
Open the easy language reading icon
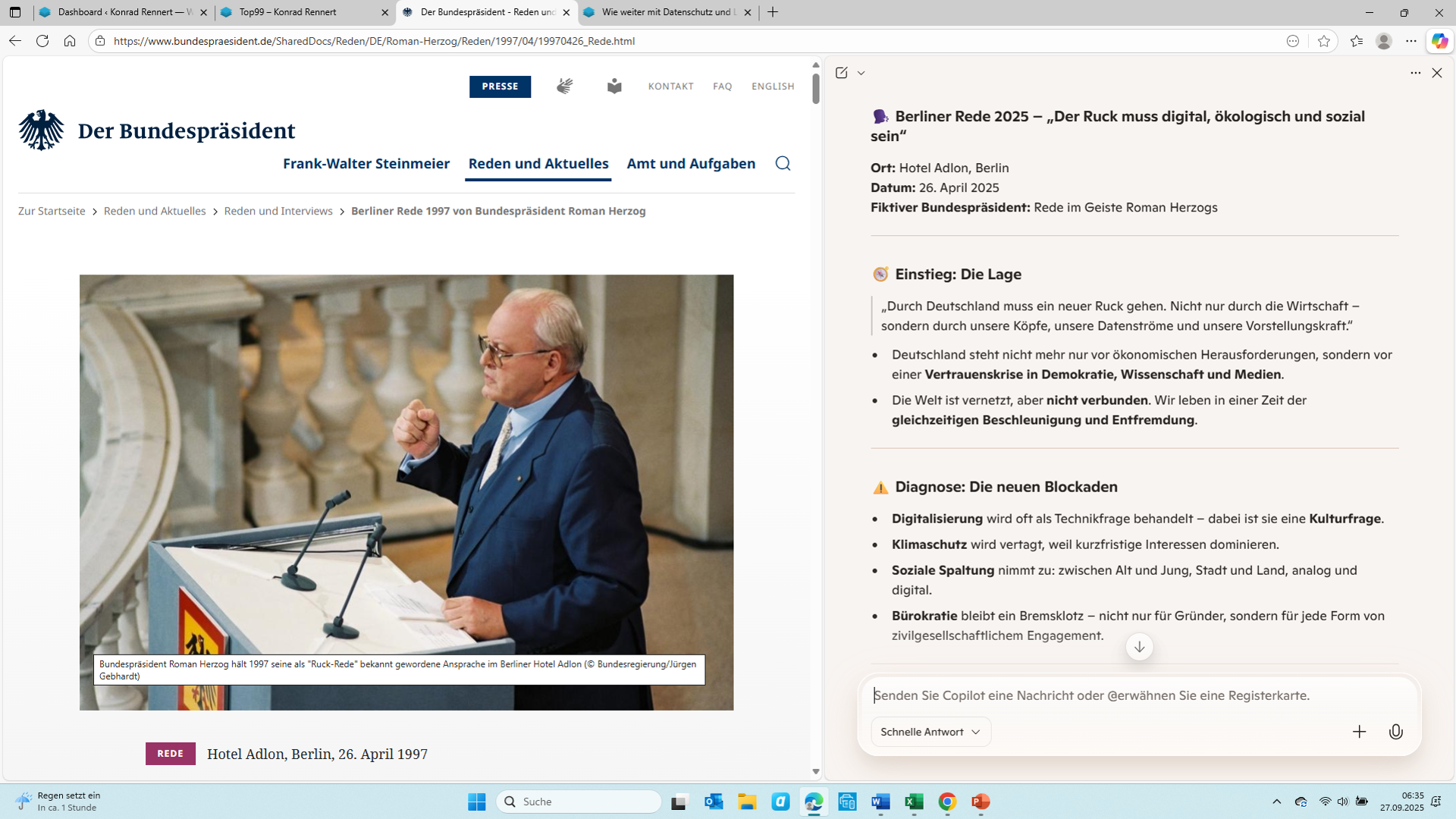tap(614, 86)
